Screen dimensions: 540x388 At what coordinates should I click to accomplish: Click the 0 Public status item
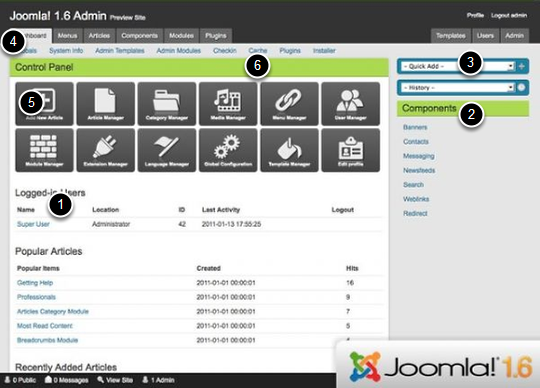(20, 380)
